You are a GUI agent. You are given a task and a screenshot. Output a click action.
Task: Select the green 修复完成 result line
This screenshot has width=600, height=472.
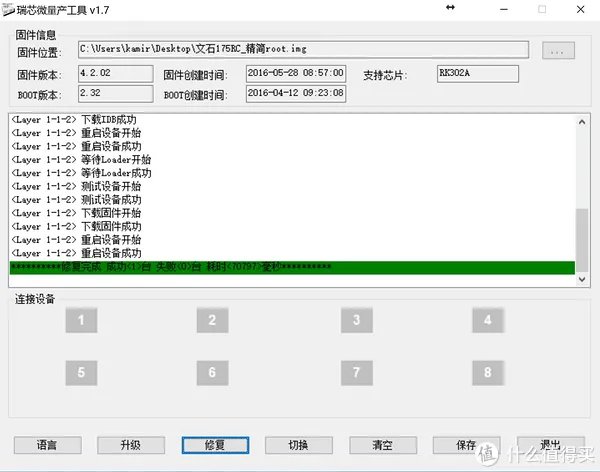(292, 267)
